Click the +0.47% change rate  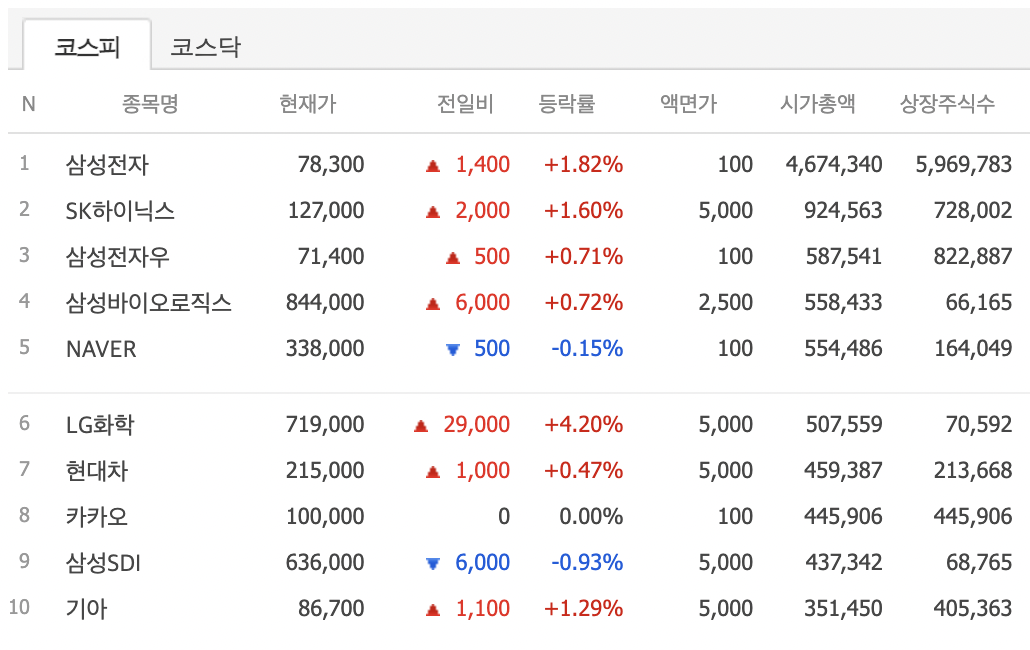[x=583, y=470]
